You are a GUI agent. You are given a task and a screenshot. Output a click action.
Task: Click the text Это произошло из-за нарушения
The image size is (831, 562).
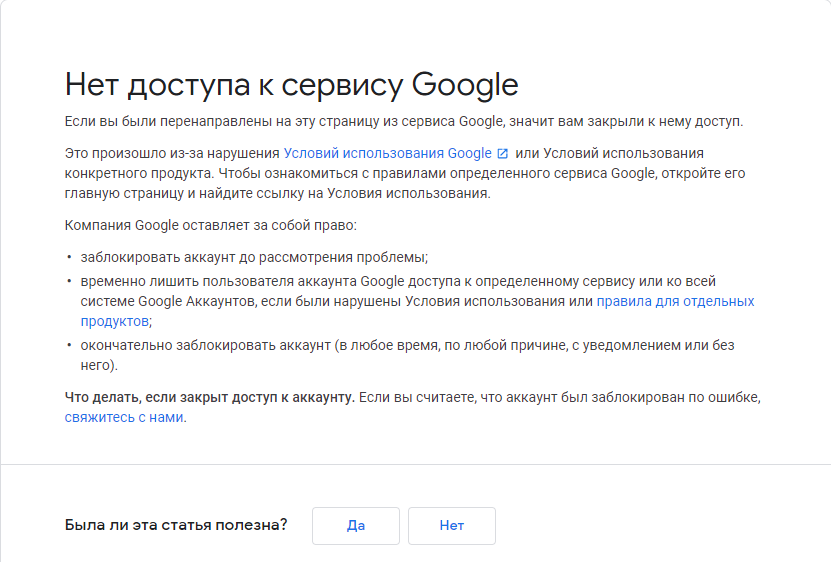(x=172, y=153)
